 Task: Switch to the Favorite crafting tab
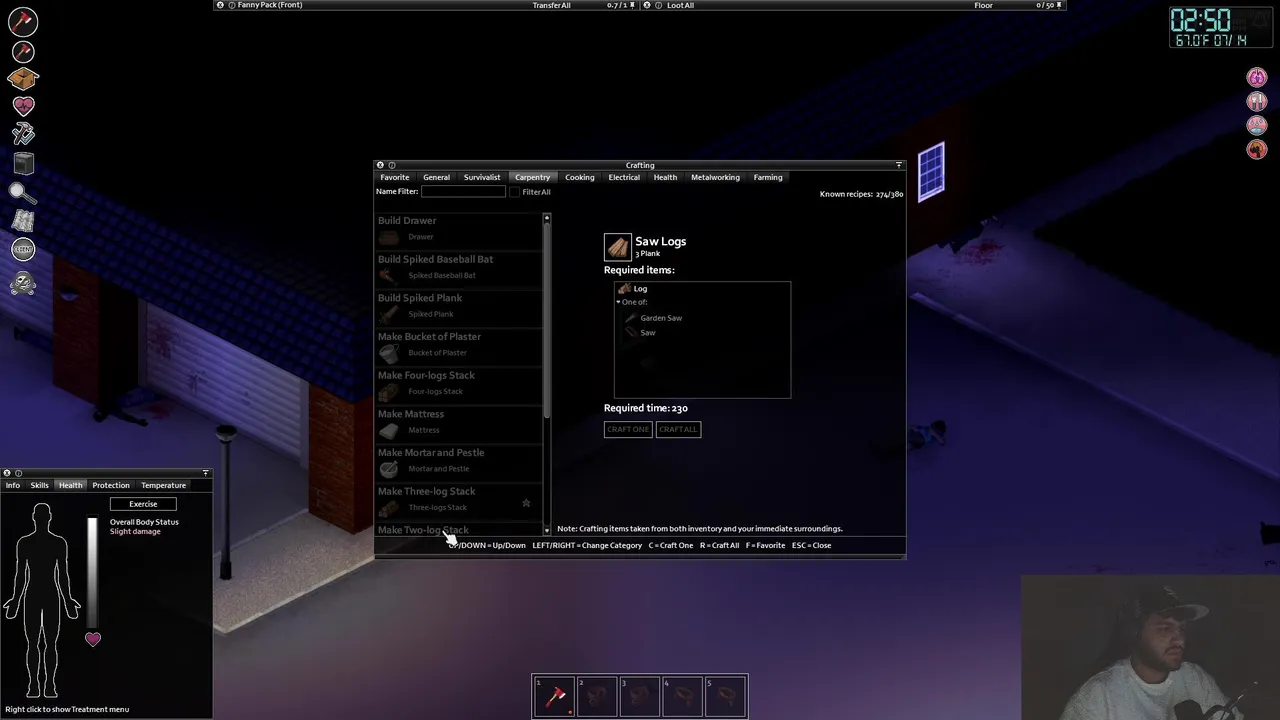point(394,177)
